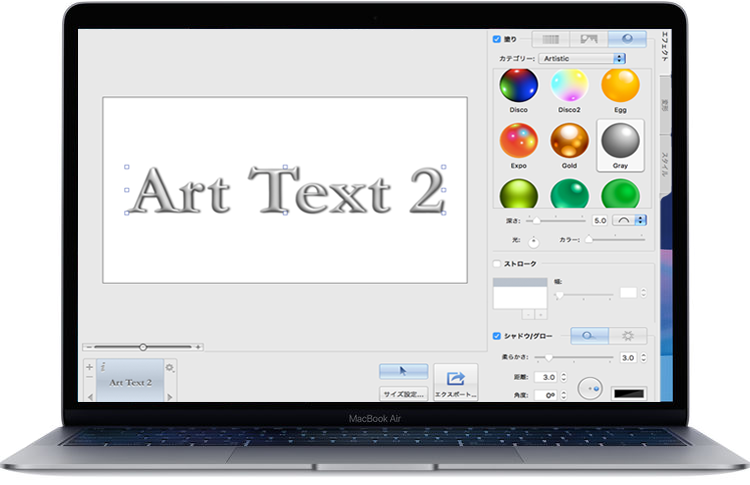Go to next layer with right arrow

coord(170,397)
